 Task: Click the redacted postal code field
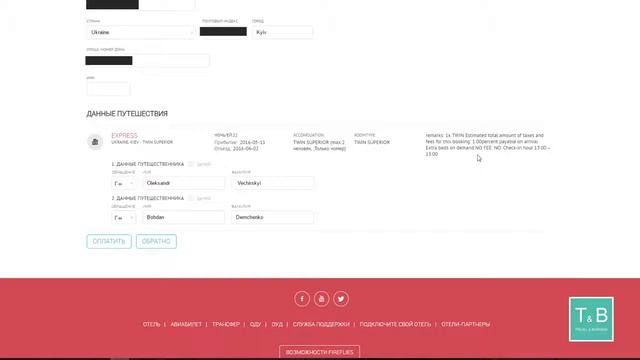click(223, 32)
